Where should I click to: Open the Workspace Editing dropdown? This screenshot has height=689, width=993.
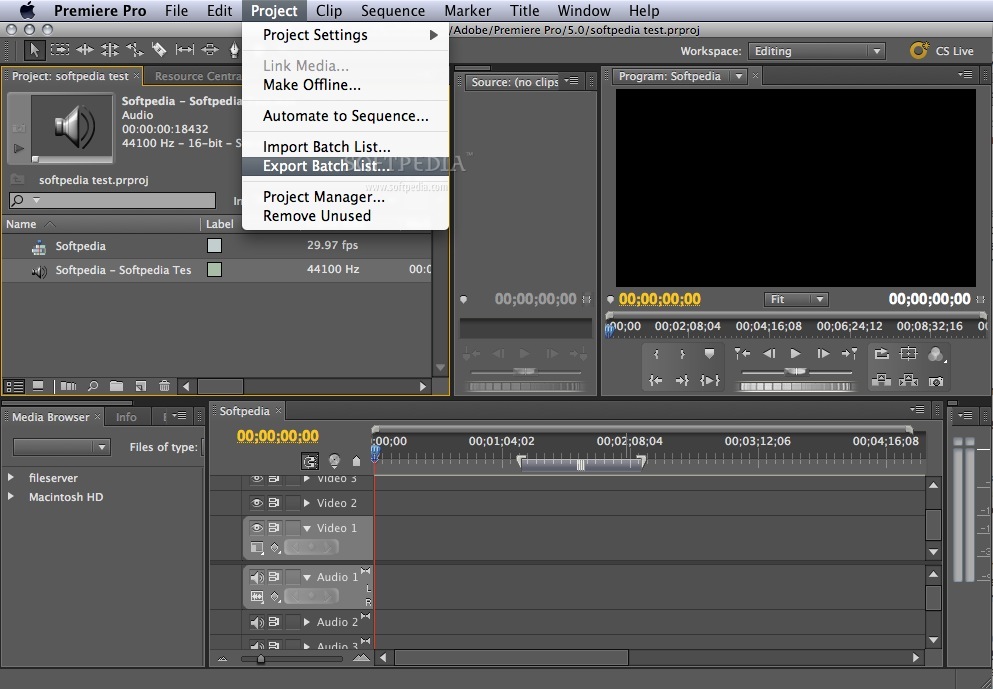(x=816, y=51)
